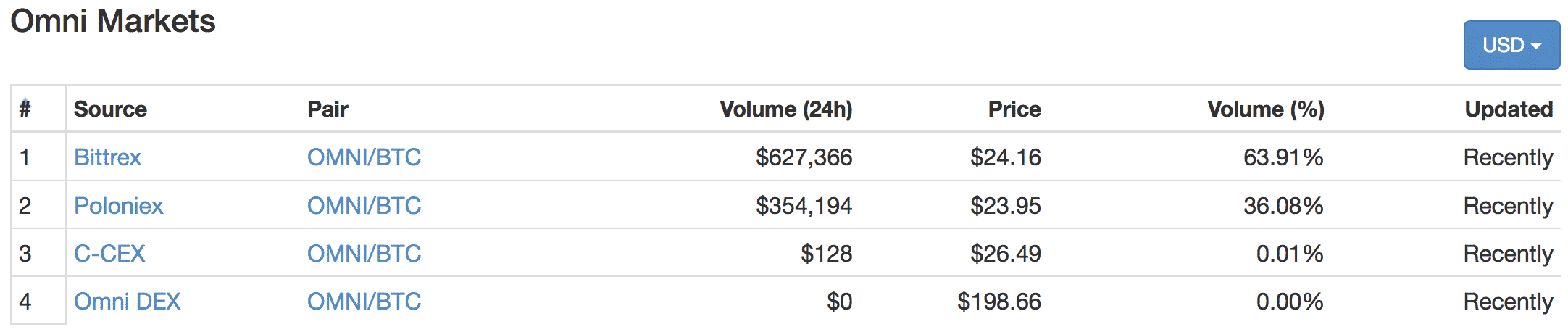Image resolution: width=1568 pixels, height=332 pixels.
Task: Open the C-CEX source link
Action: click(109, 254)
